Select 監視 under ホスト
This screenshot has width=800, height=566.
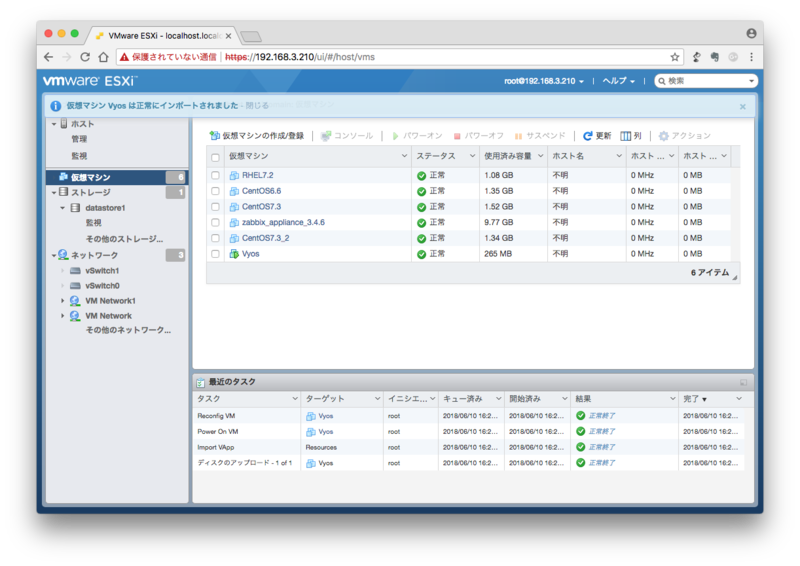[x=79, y=156]
